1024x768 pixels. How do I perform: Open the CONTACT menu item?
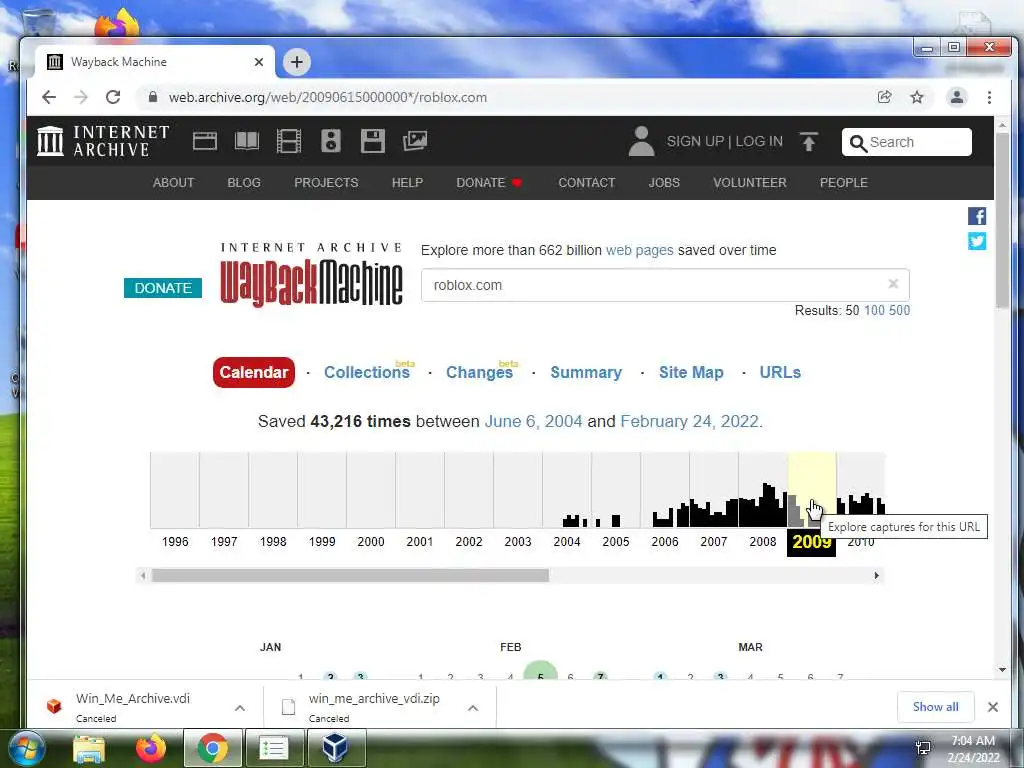pos(586,183)
